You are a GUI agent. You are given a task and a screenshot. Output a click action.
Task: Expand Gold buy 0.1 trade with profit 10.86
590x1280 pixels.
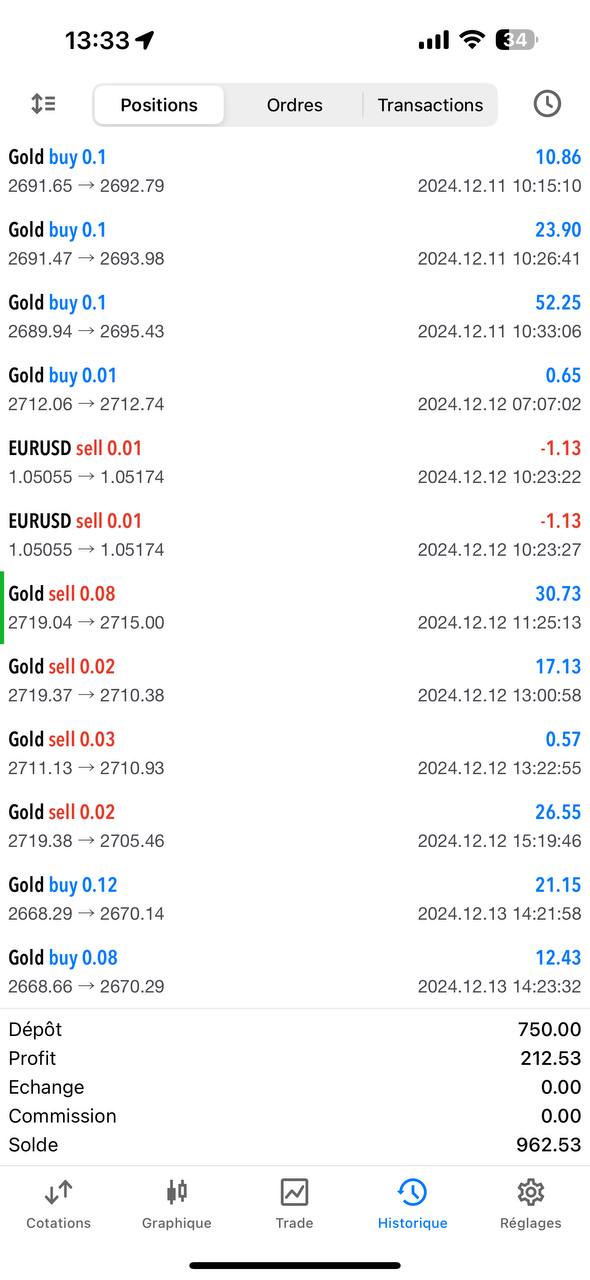tap(295, 171)
